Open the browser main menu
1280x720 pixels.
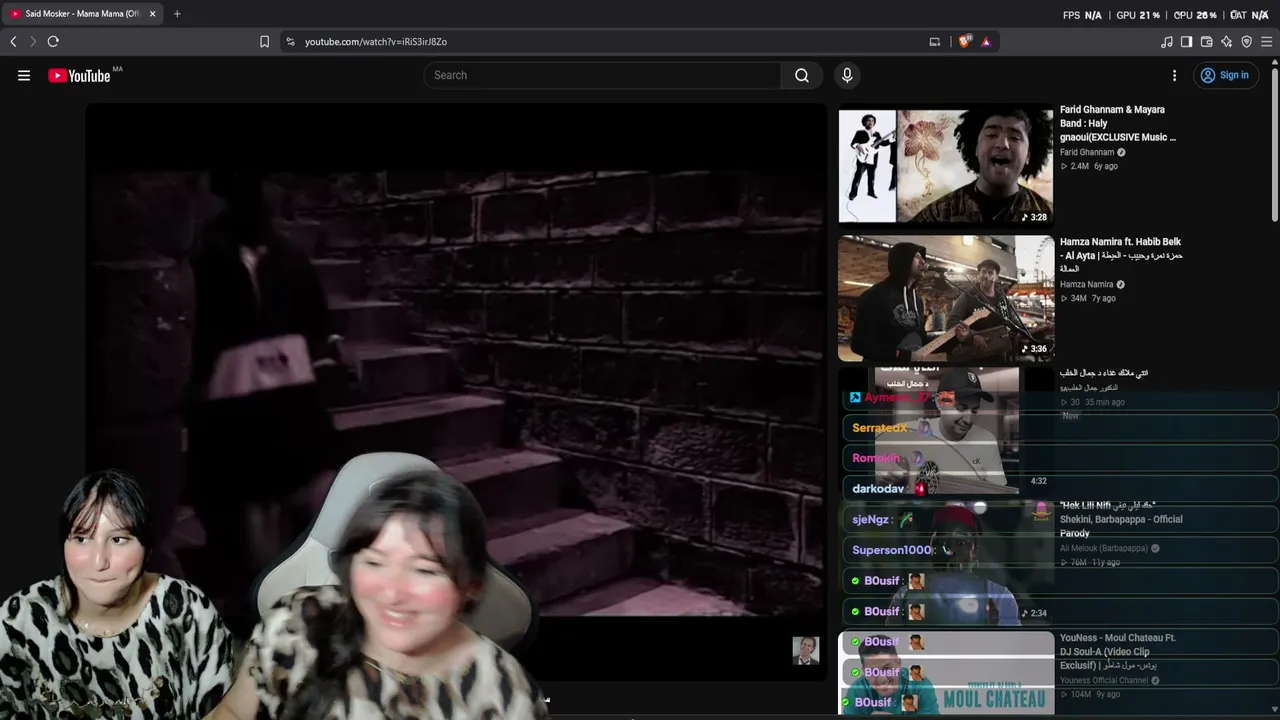[1266, 42]
